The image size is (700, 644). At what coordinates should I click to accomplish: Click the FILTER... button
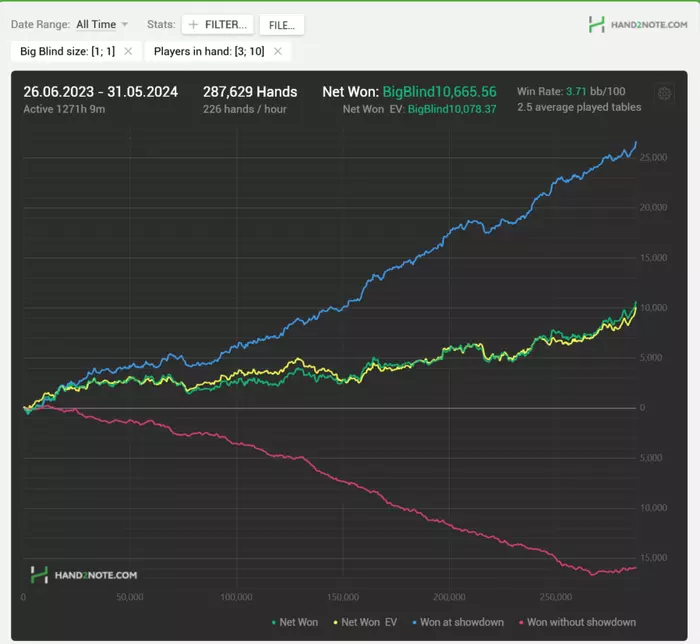coord(217,25)
